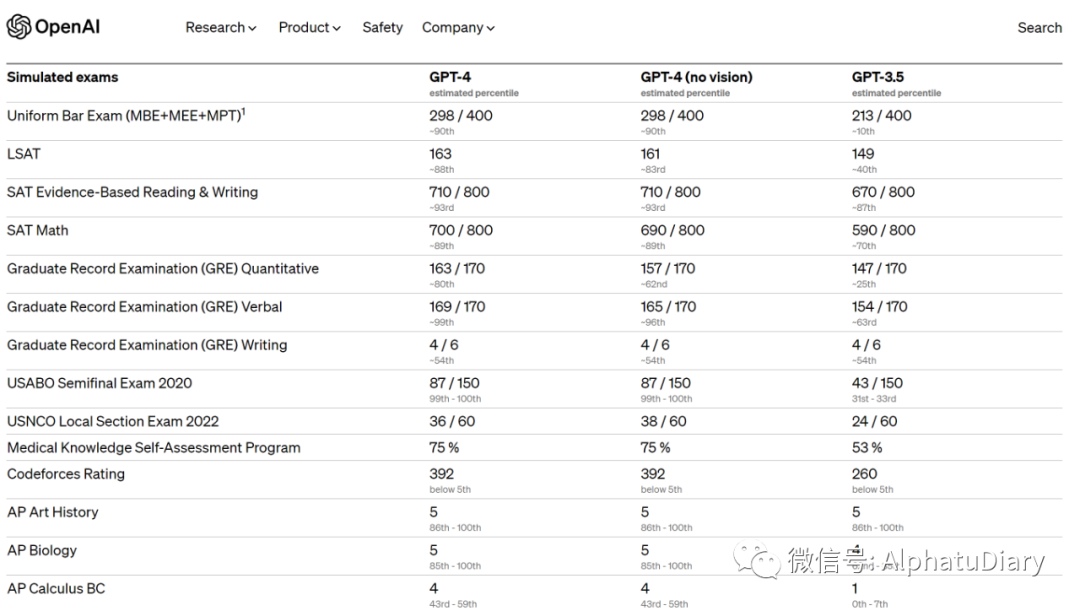This screenshot has width=1080, height=611.
Task: Select the AP Calculus BC row label
Action: [x=56, y=588]
